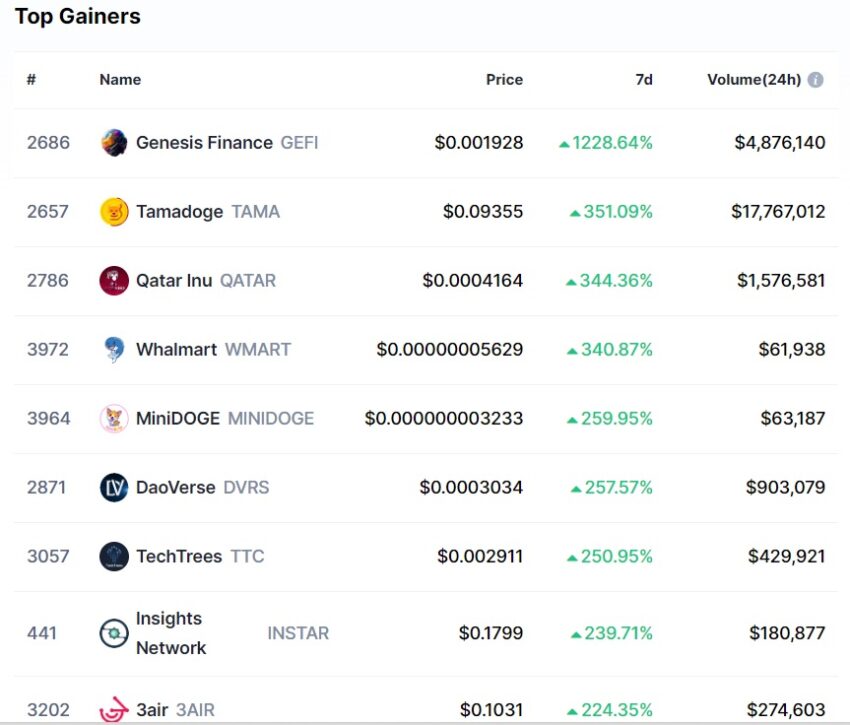The height and width of the screenshot is (725, 850).
Task: Select the TechTrees 250.95% gain value
Action: [x=610, y=556]
